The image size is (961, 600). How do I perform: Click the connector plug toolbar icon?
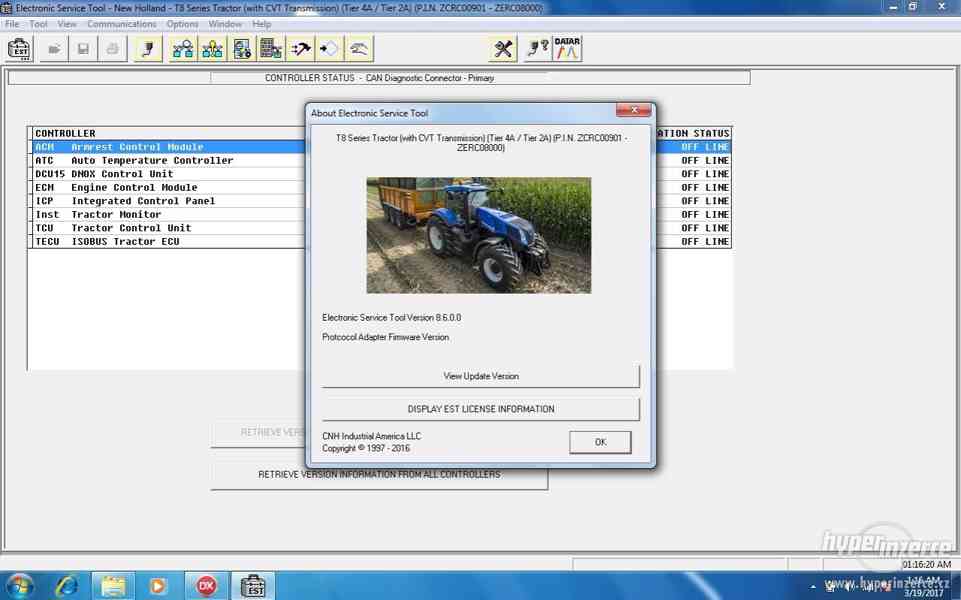click(148, 49)
